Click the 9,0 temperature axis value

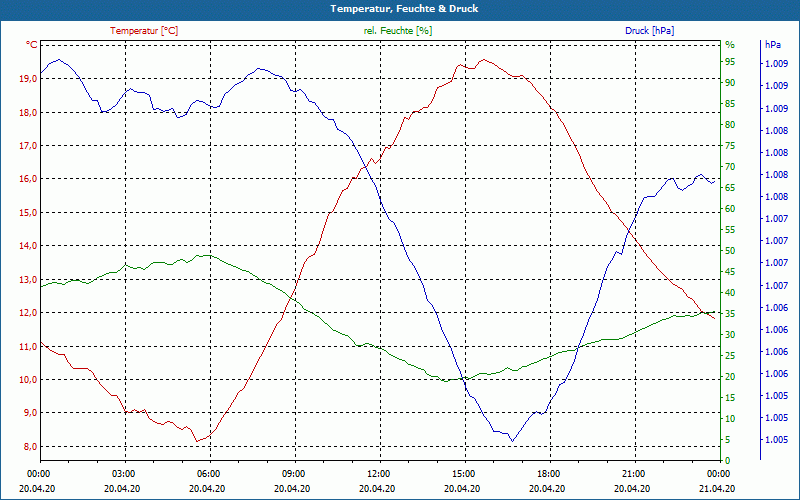pyautogui.click(x=30, y=413)
